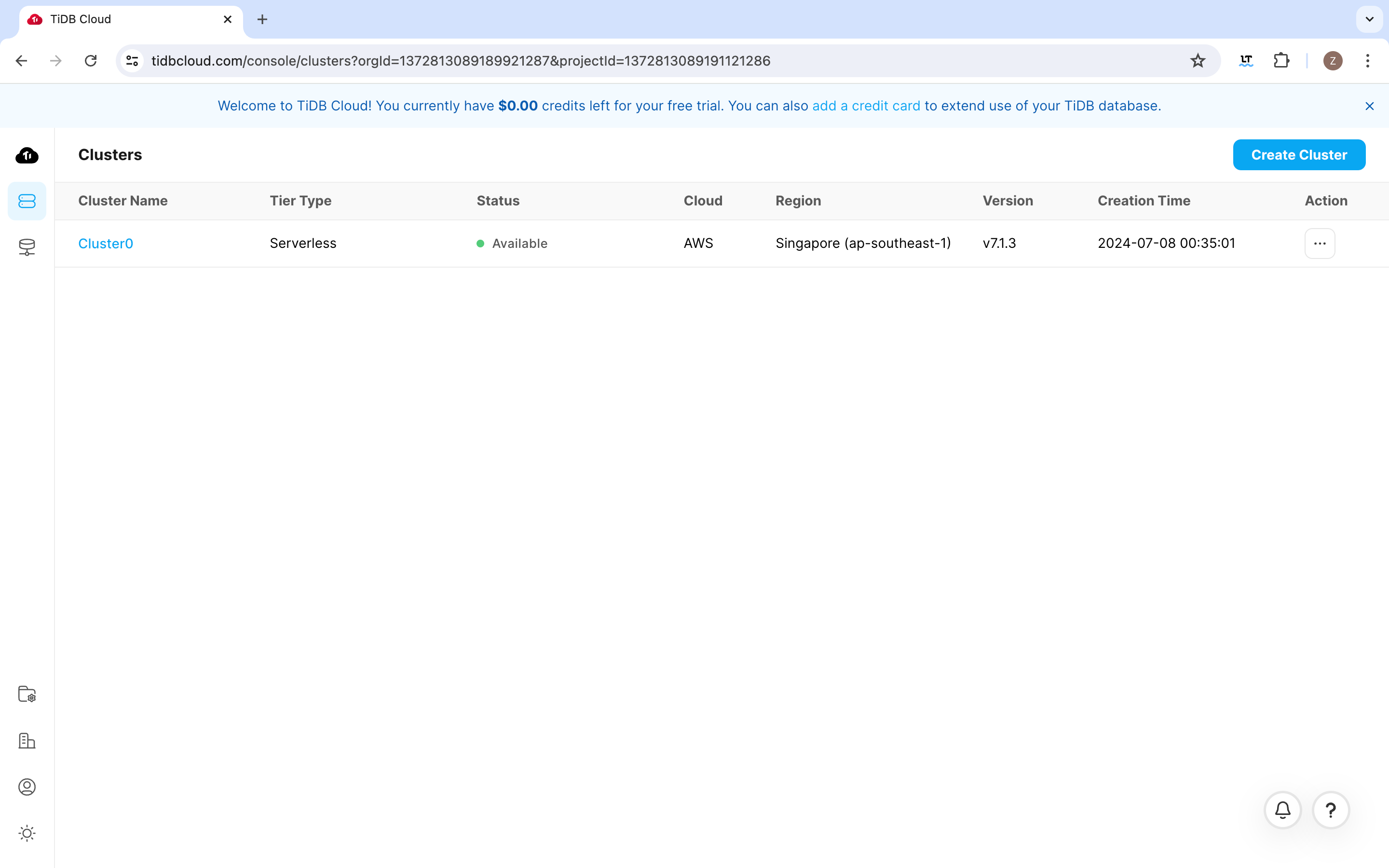Click the Cluster Name column header
This screenshot has height=868, width=1389.
tap(123, 201)
